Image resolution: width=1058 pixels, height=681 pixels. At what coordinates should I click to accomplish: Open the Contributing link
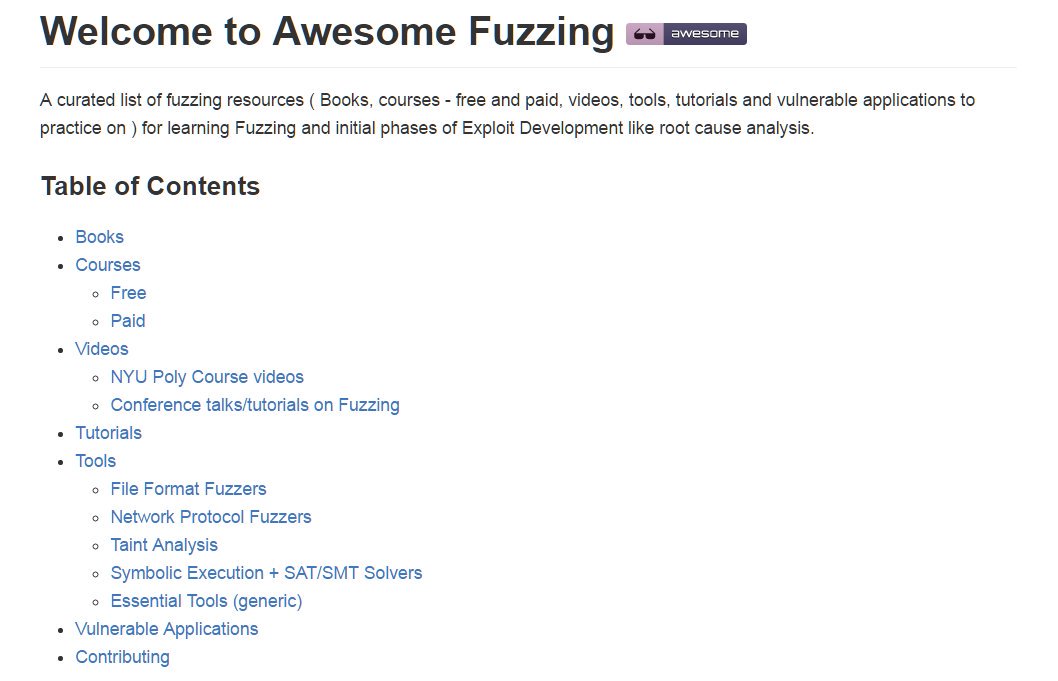tap(122, 657)
